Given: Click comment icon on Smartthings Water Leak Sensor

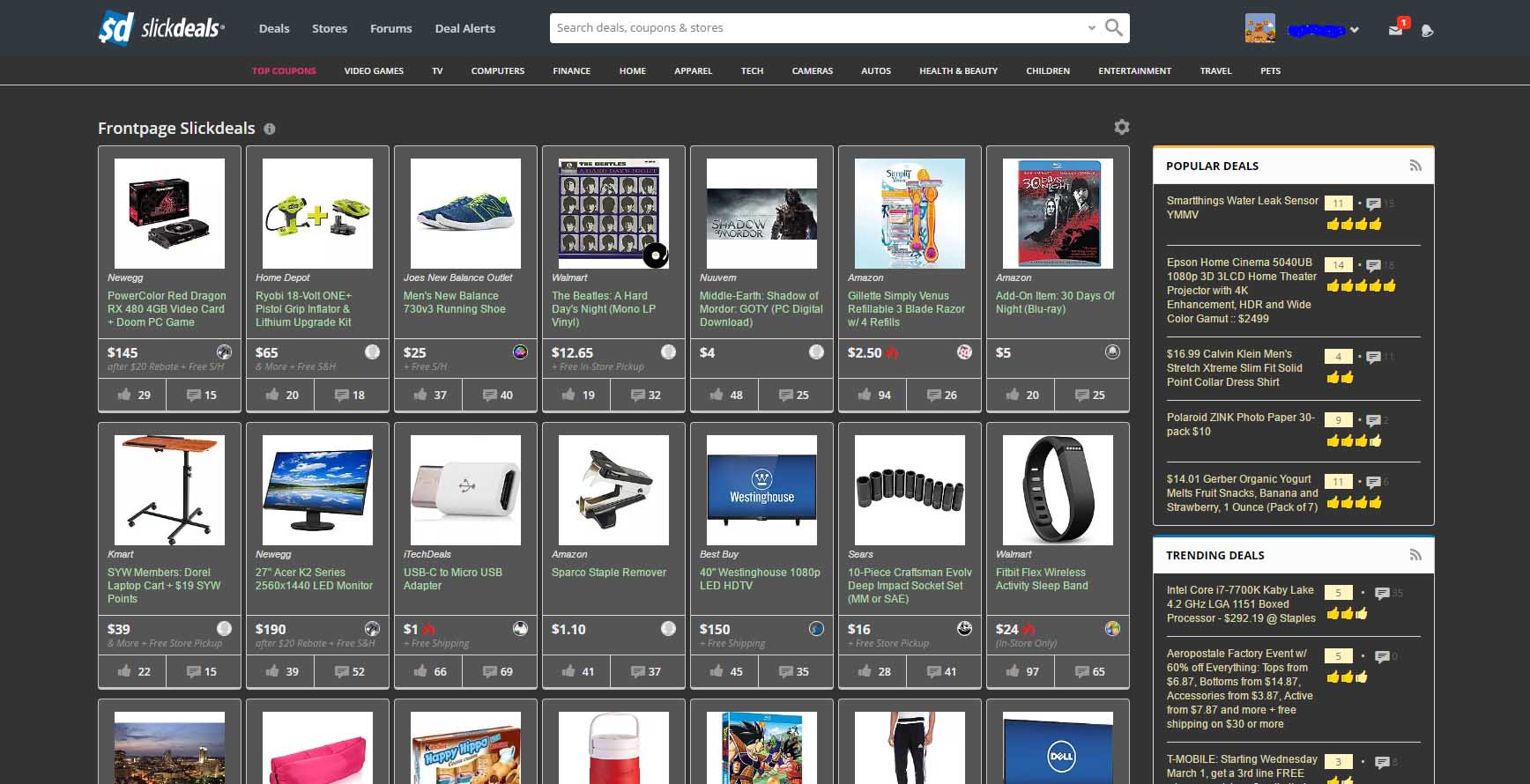Looking at the screenshot, I should [1373, 203].
